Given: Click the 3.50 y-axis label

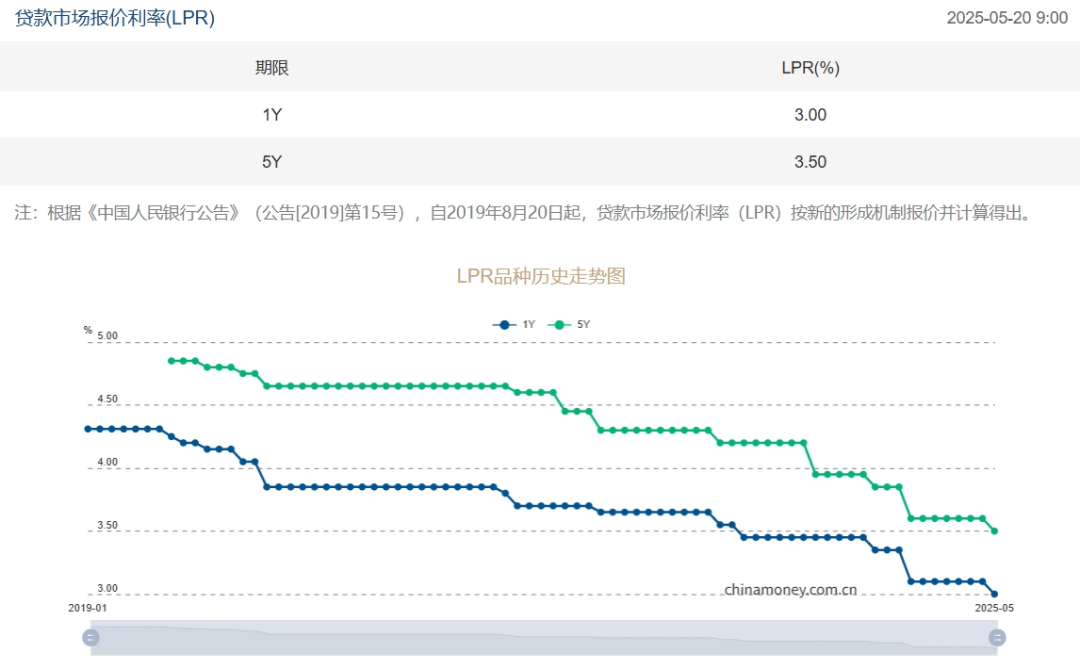Looking at the screenshot, I should [x=107, y=525].
